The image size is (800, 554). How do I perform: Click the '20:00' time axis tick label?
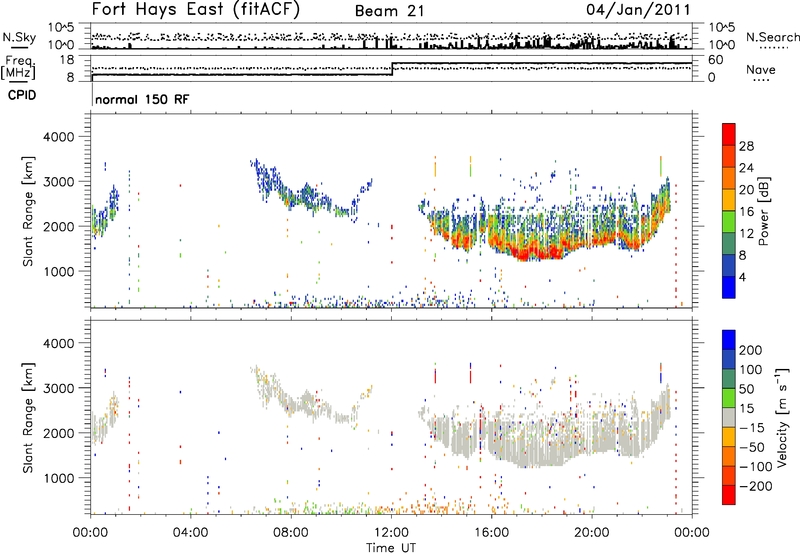pyautogui.click(x=591, y=533)
